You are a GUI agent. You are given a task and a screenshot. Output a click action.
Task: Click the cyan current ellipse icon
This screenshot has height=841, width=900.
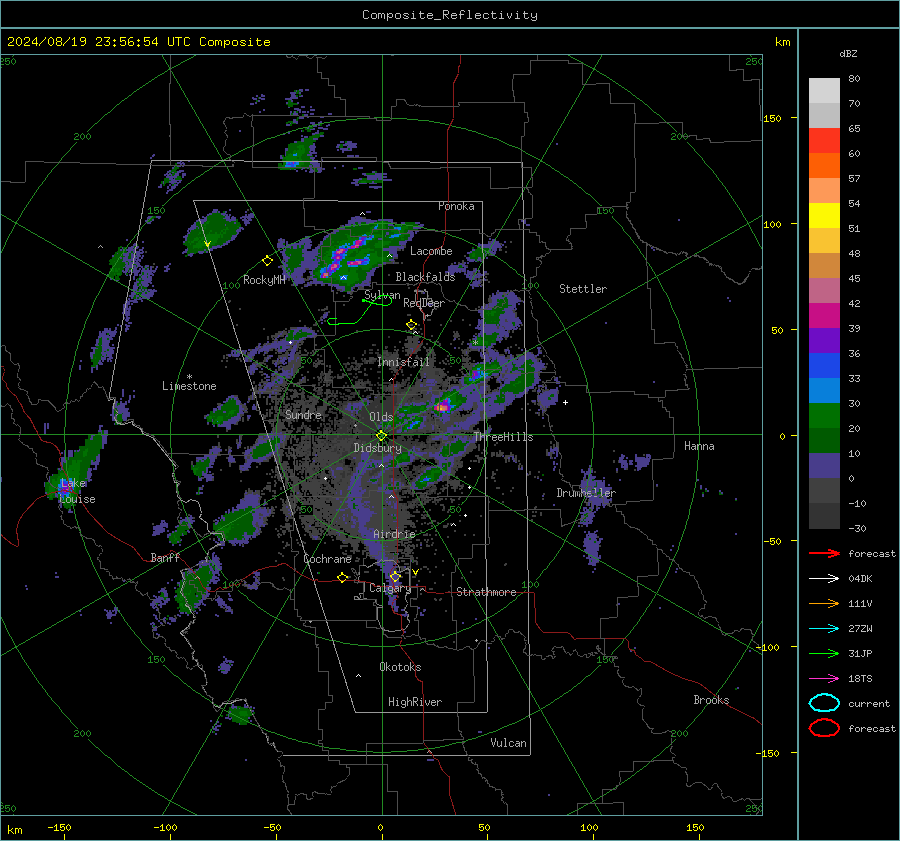[x=824, y=703]
